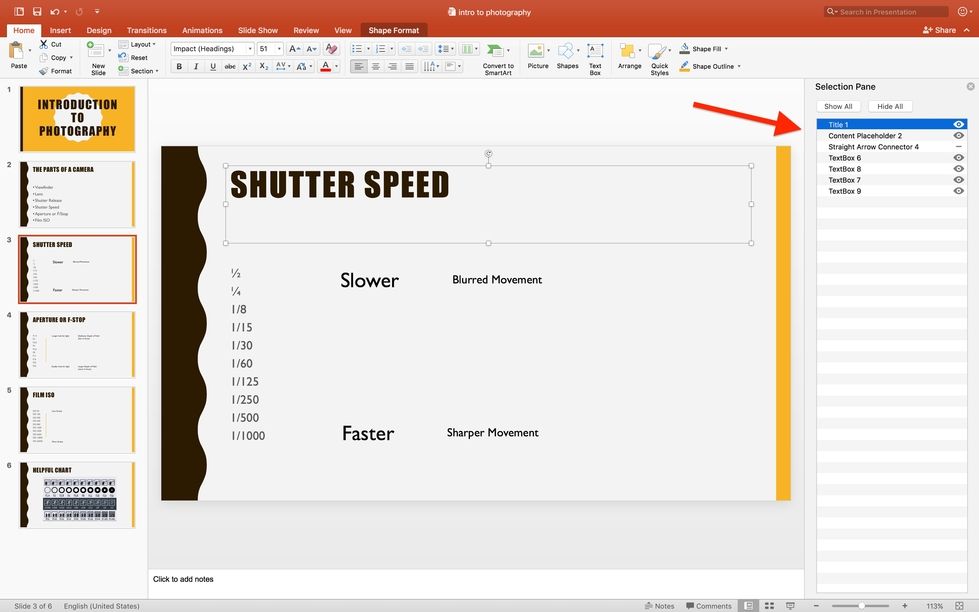
Task: Apply bold formatting with the B button
Action: (179, 67)
